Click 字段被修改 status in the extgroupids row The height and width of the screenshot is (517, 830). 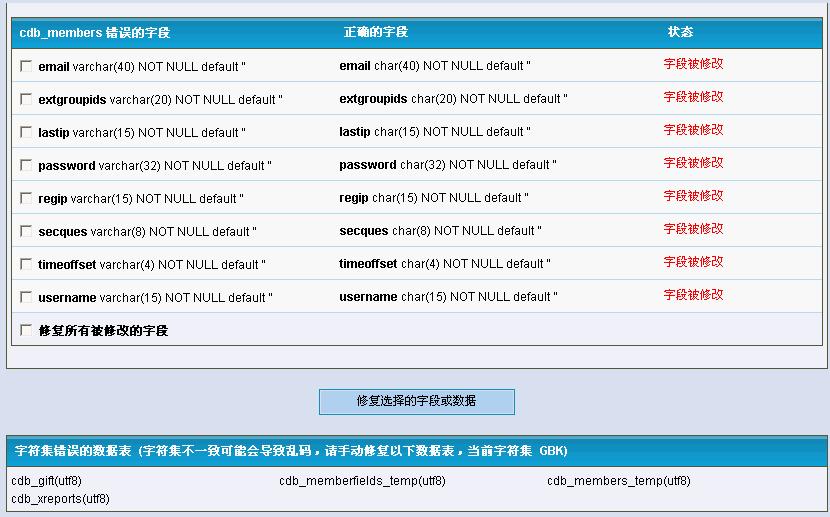point(693,97)
